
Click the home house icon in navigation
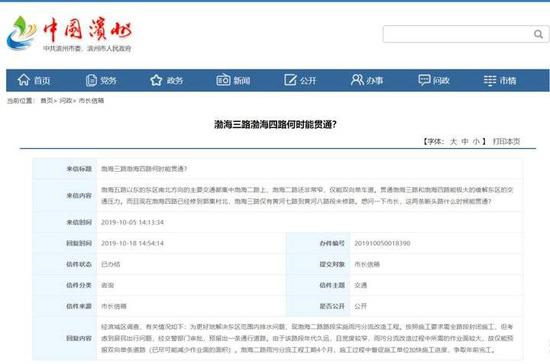coord(24,80)
